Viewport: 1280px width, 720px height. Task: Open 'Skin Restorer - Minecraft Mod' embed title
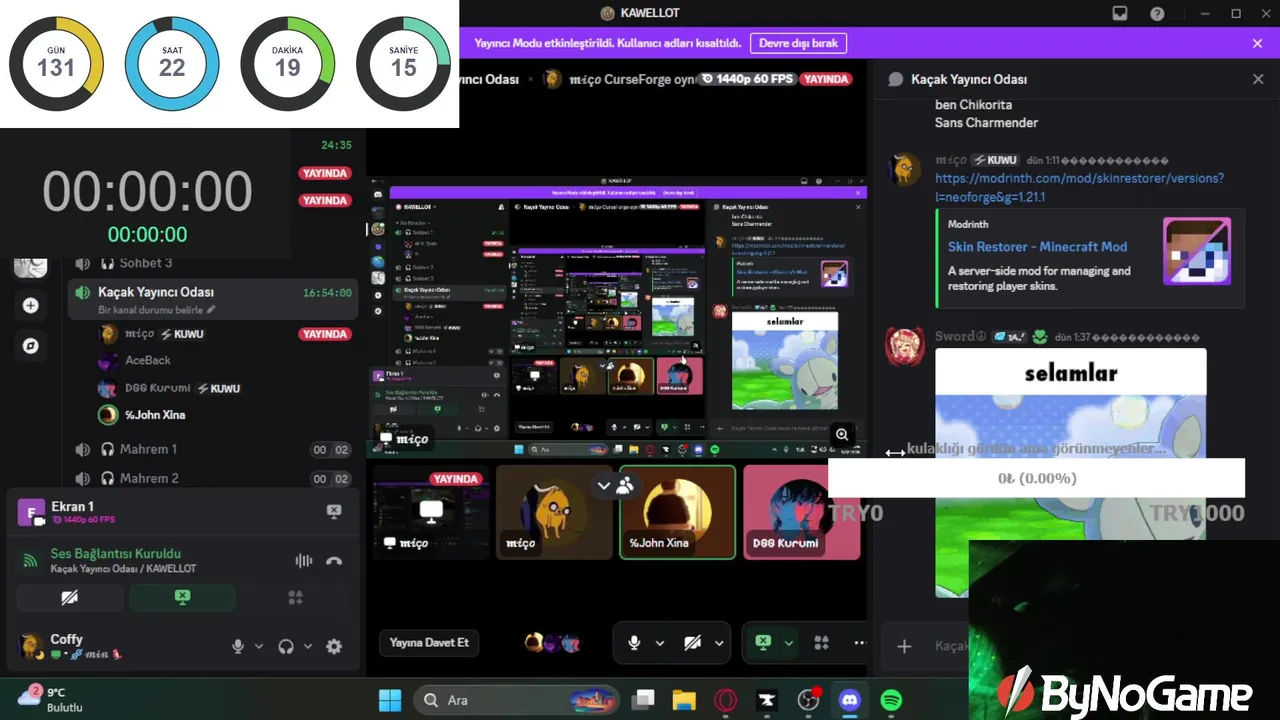coord(1037,246)
